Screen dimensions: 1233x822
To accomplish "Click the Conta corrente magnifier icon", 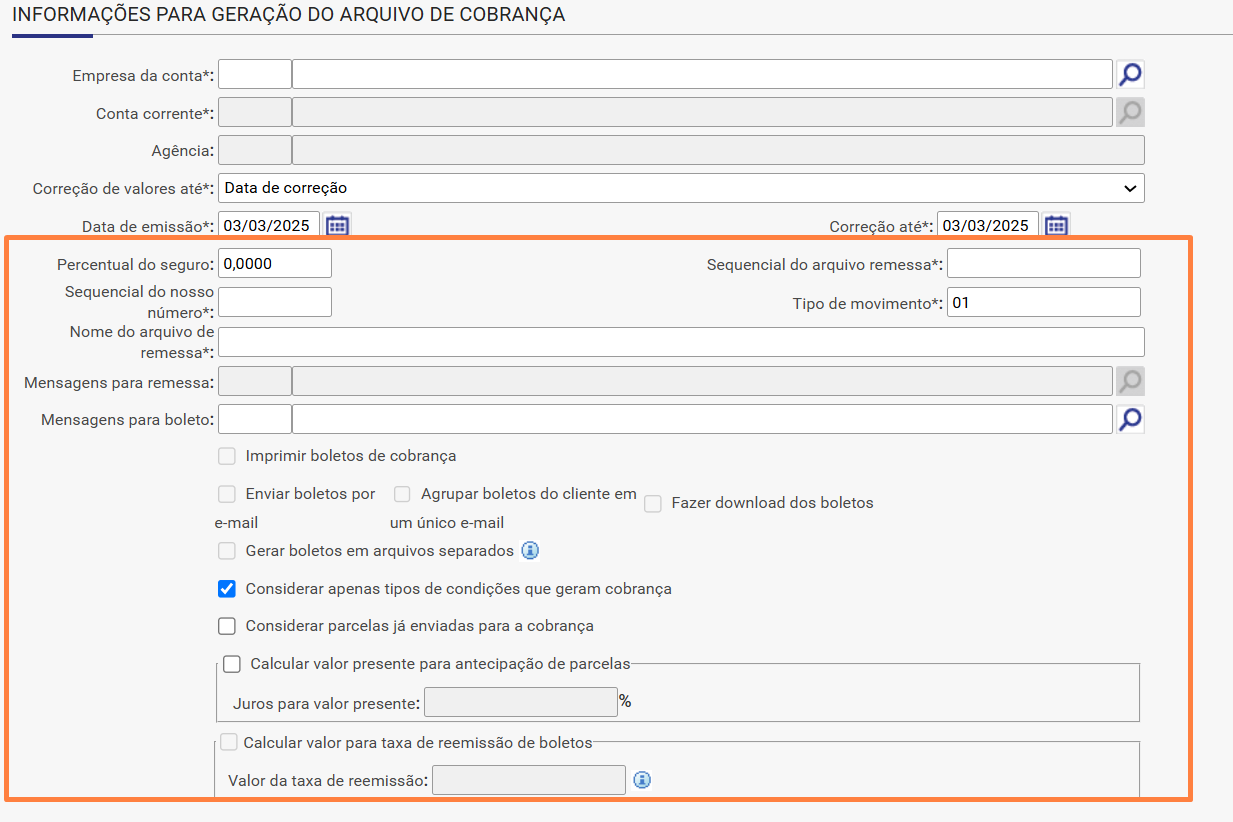I will point(1130,112).
